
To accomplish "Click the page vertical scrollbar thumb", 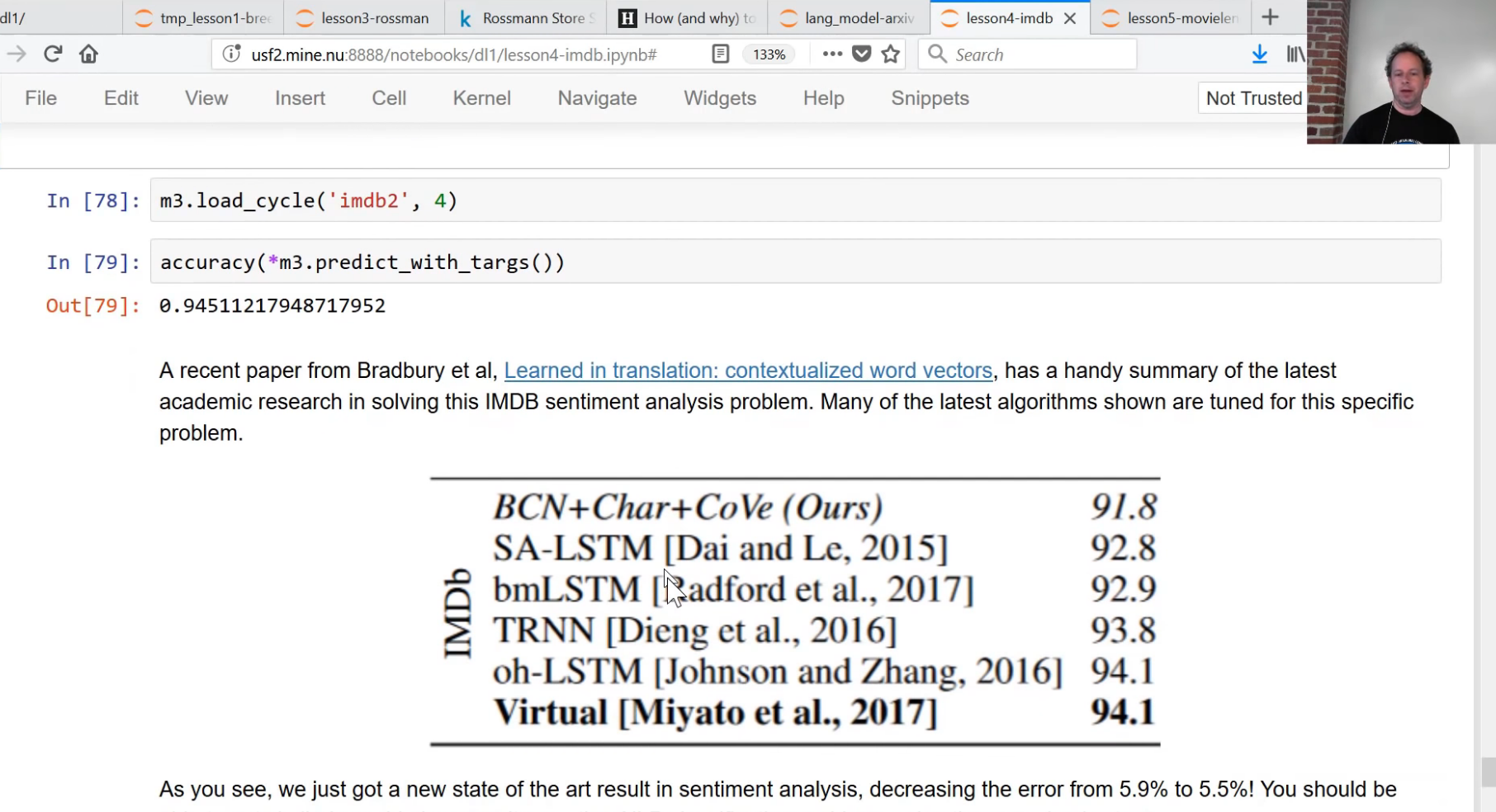I will [x=1488, y=772].
